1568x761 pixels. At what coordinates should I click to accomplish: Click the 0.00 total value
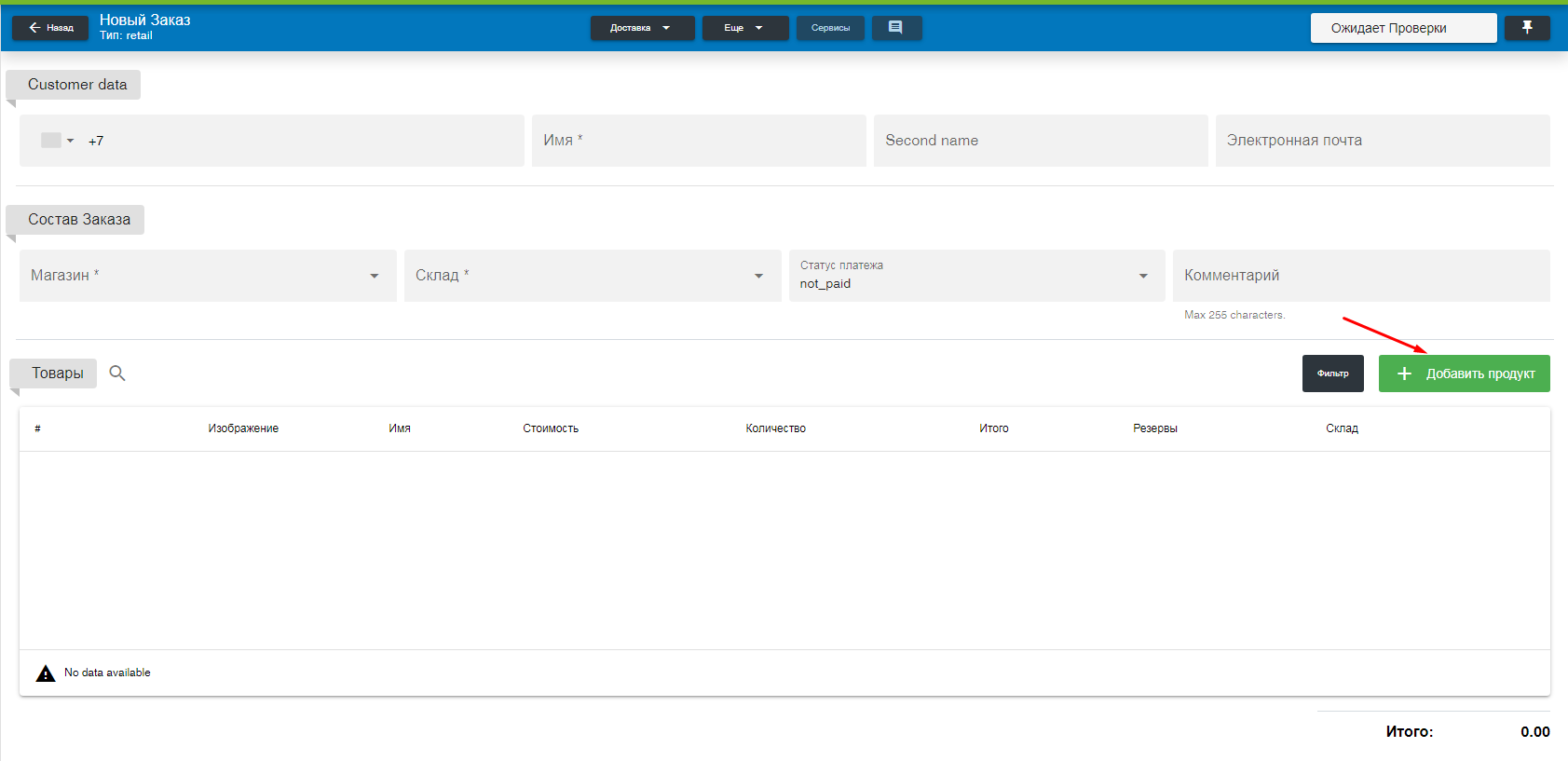click(1534, 732)
